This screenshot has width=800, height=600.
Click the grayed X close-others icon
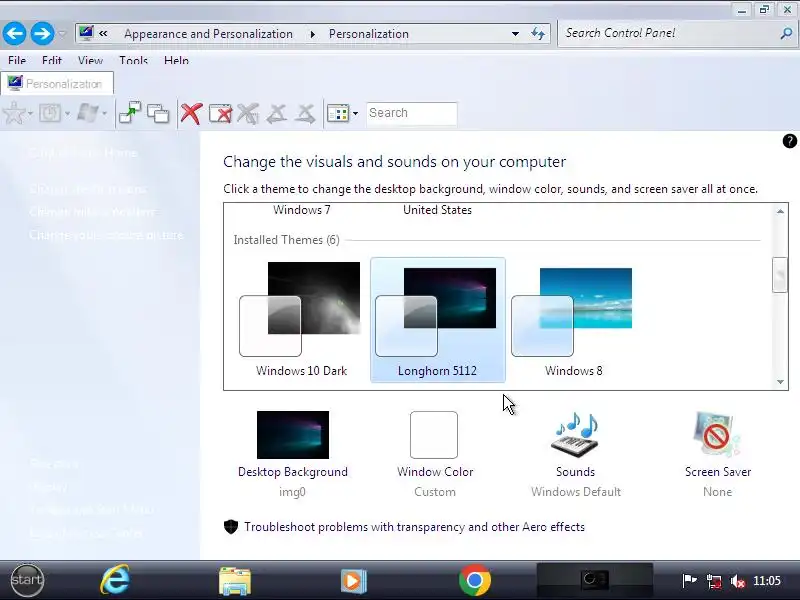point(248,113)
